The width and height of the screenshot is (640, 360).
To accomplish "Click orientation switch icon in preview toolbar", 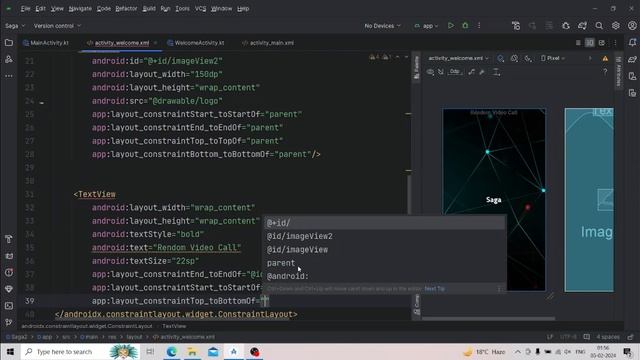I will coord(514,58).
